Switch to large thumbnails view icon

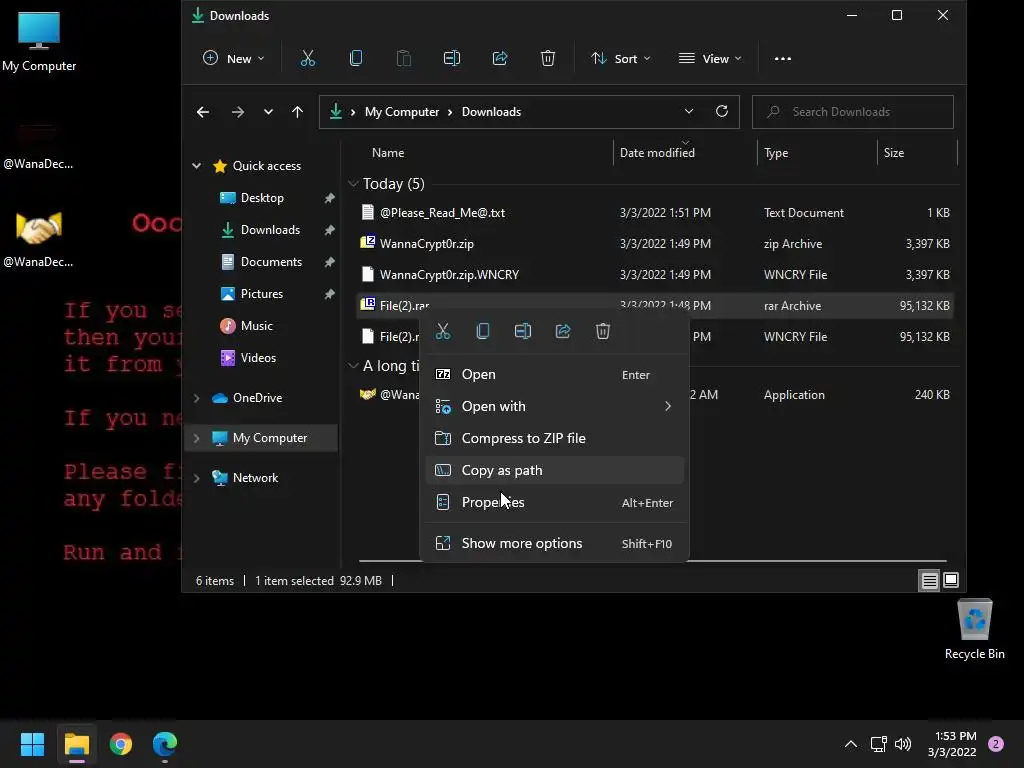[x=951, y=580]
